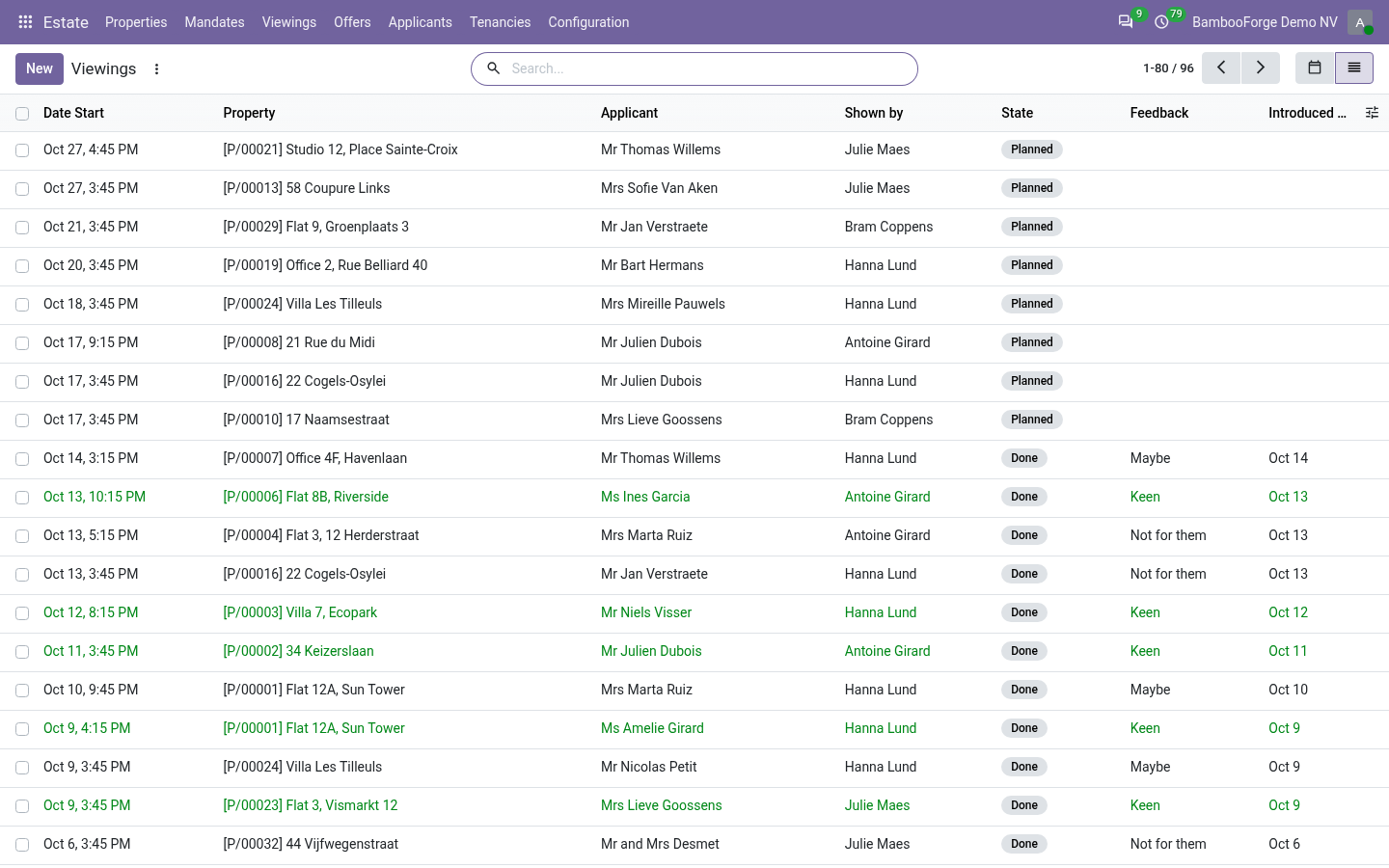Switch to list view
This screenshot has width=1389, height=868.
click(1354, 68)
